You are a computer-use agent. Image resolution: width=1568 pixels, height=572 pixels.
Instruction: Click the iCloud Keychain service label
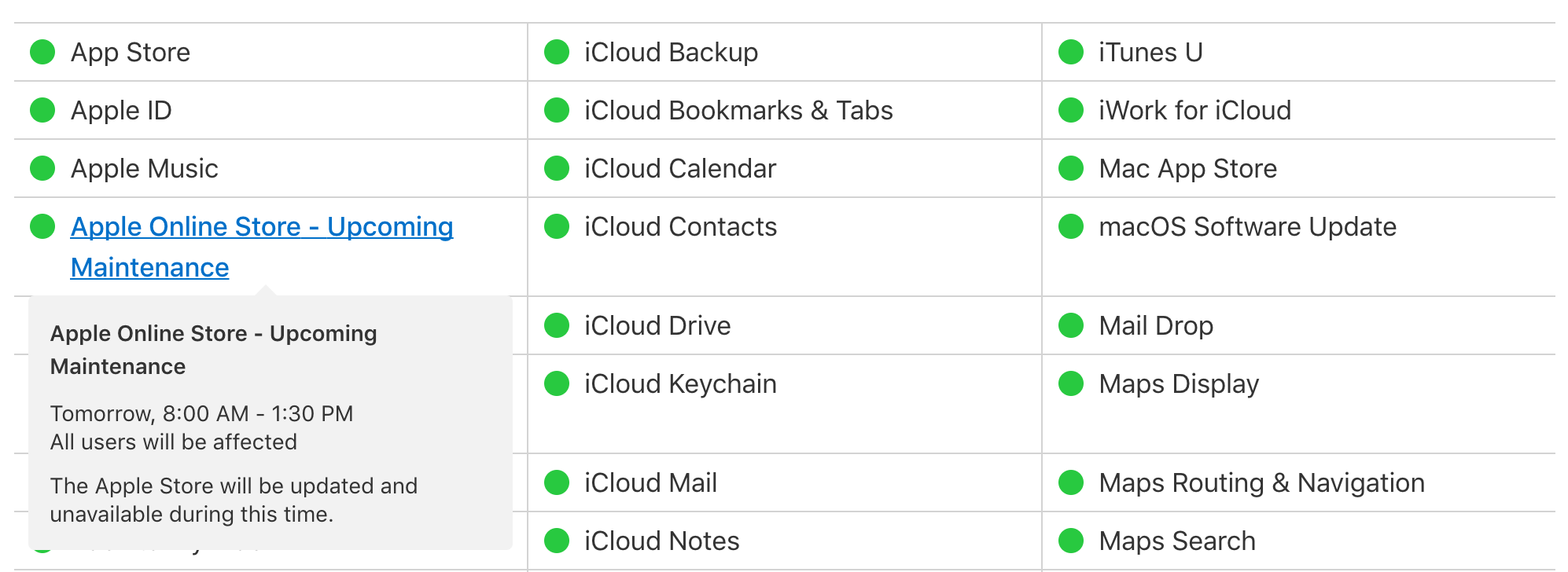tap(680, 384)
